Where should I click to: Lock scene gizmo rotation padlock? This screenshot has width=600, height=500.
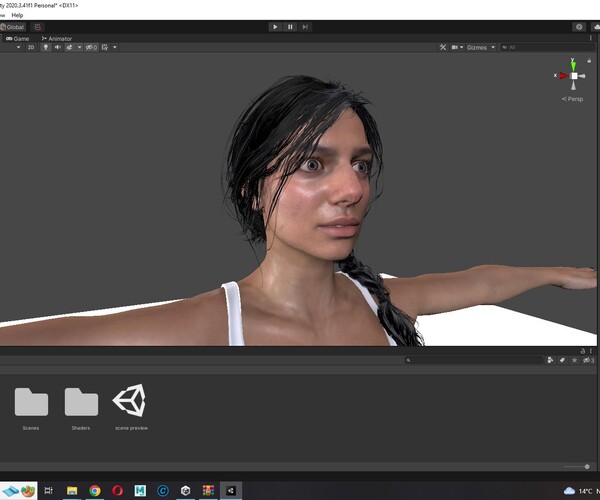pos(589,60)
